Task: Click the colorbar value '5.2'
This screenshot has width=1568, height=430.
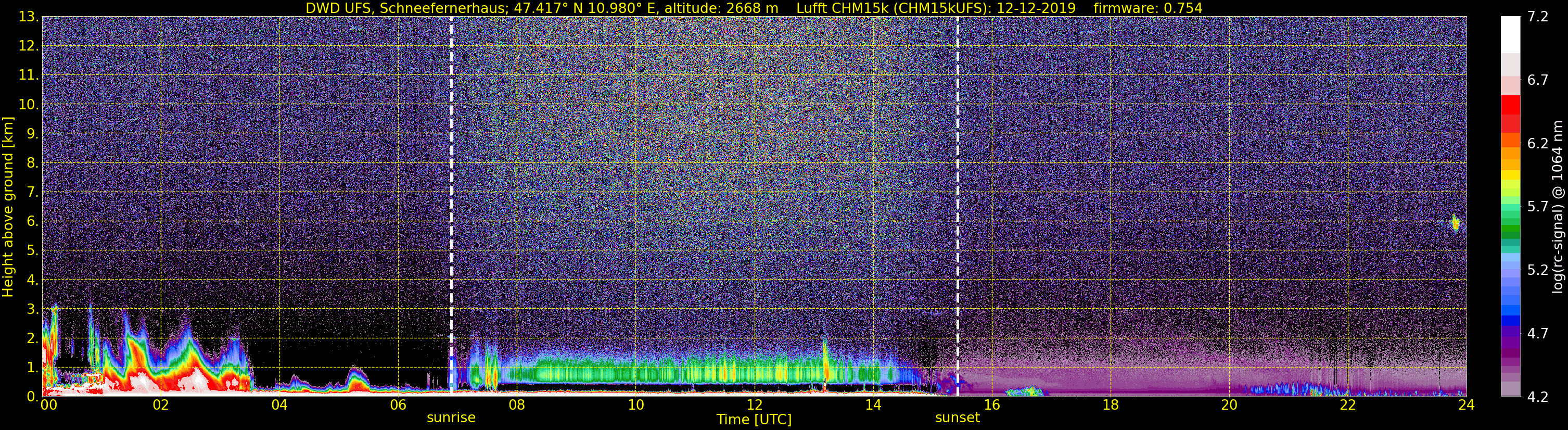Action: pos(1538,270)
